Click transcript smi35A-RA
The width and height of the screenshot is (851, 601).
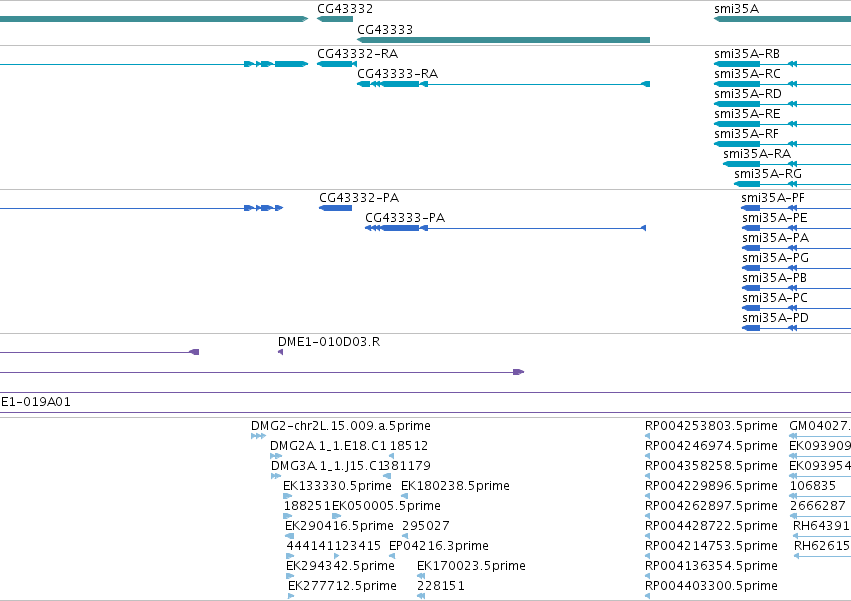(757, 154)
